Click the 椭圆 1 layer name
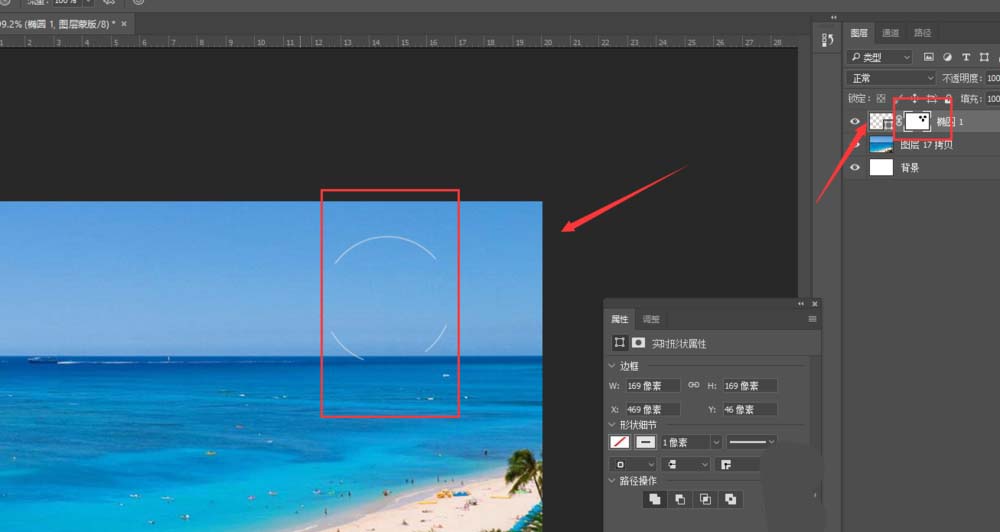This screenshot has height=532, width=1000. pyautogui.click(x=950, y=121)
